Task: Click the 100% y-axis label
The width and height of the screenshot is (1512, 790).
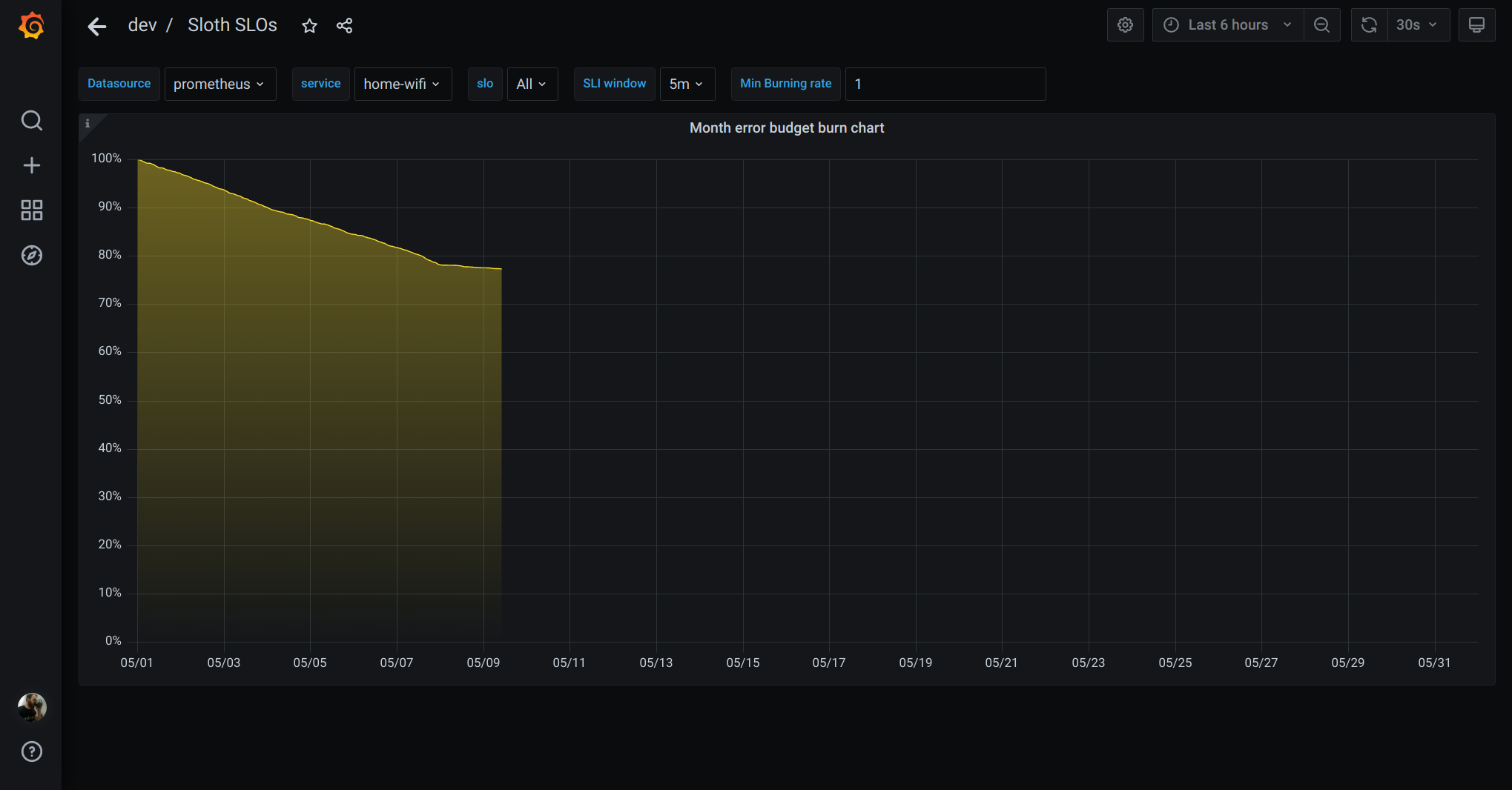Action: point(106,158)
